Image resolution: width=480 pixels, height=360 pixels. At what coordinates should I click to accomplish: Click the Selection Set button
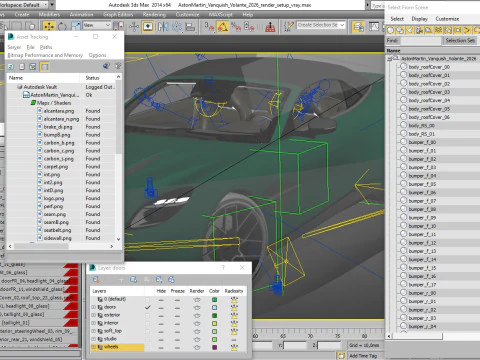point(460,40)
